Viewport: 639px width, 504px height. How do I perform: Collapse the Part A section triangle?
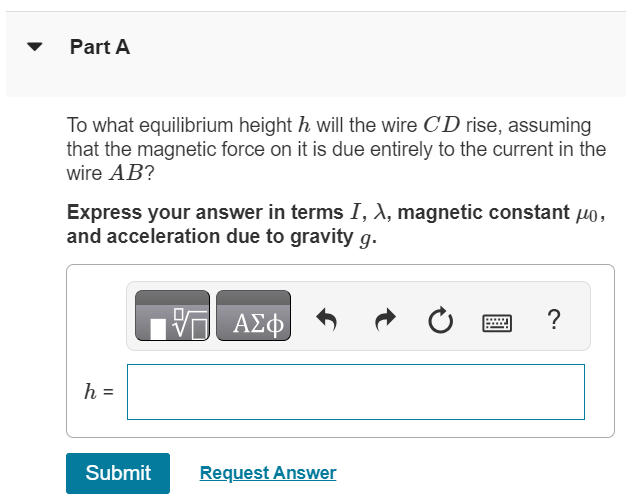point(35,47)
